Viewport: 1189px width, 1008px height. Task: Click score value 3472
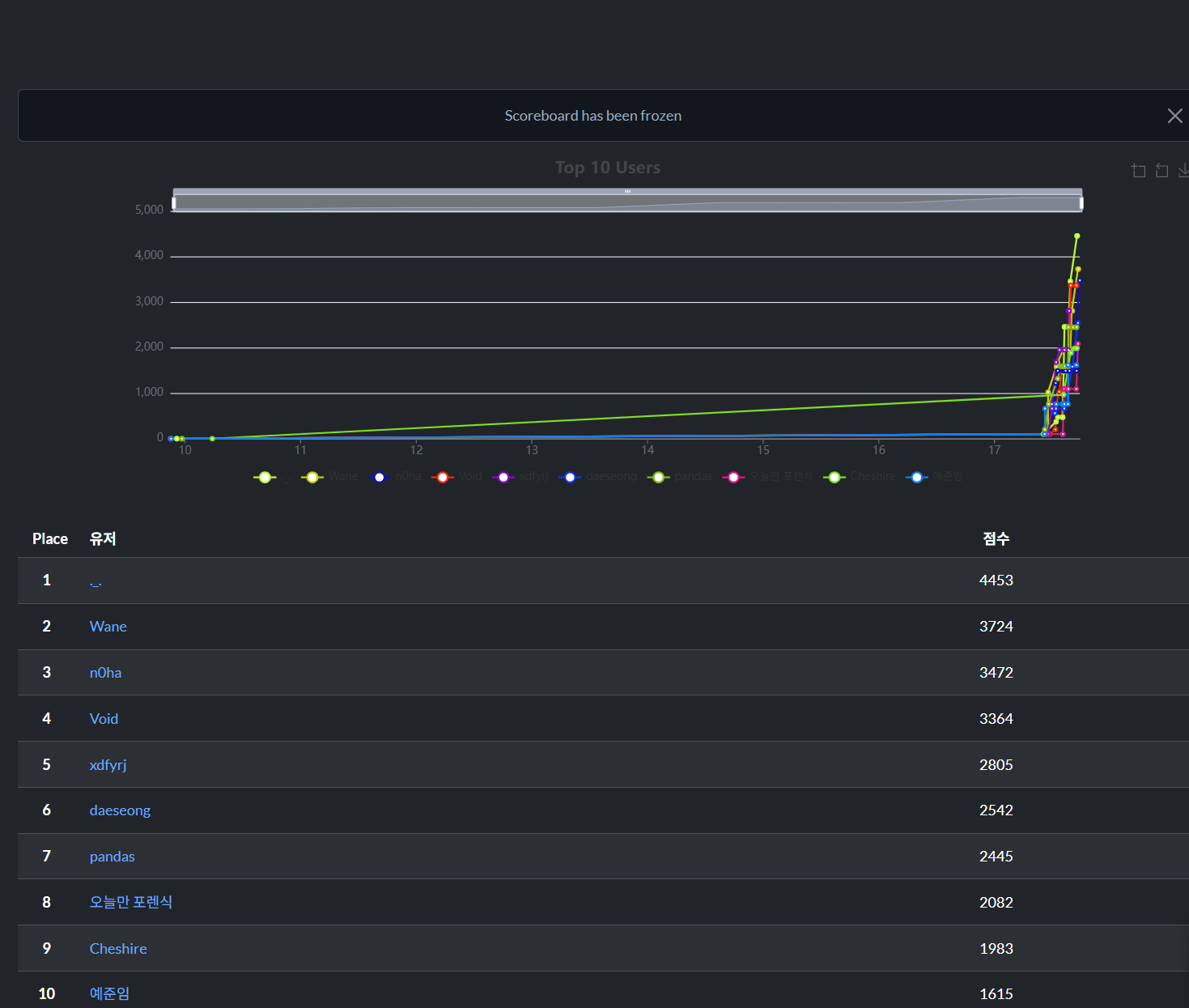pos(996,673)
